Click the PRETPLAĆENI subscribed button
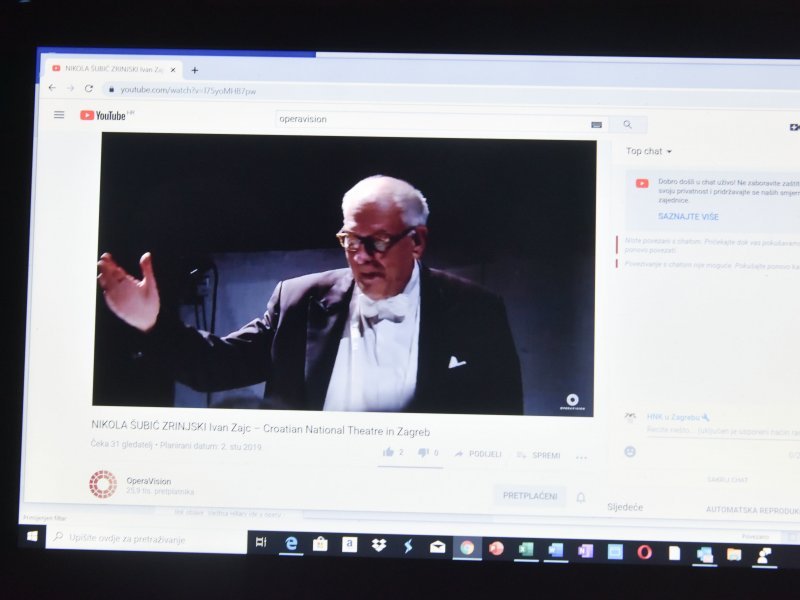 [x=530, y=495]
